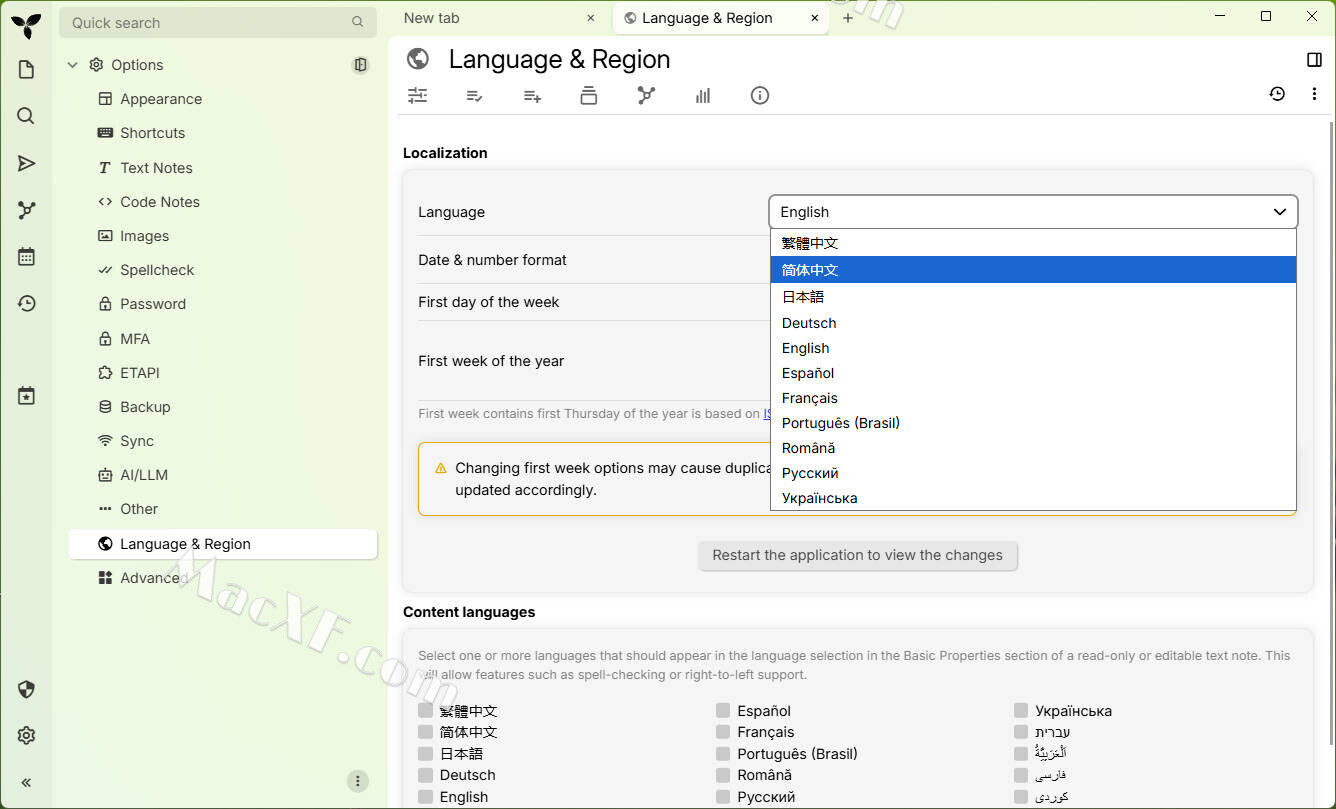Click magnifier icon in Quick search box

pyautogui.click(x=358, y=22)
